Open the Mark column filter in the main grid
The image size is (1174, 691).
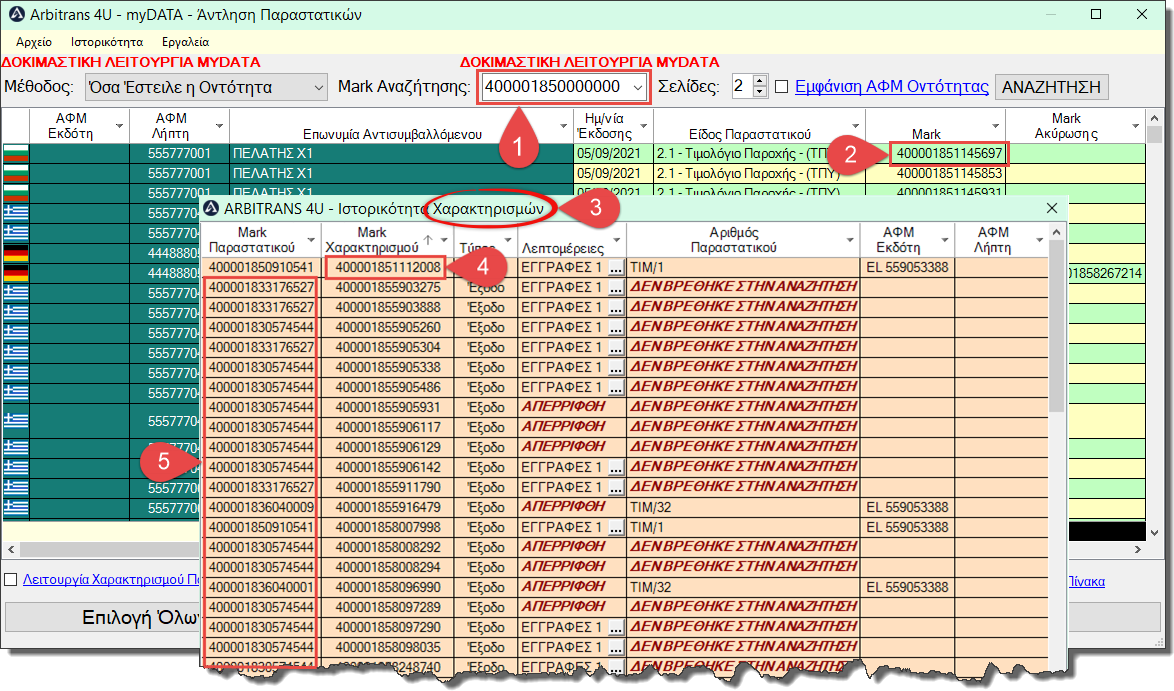[996, 126]
